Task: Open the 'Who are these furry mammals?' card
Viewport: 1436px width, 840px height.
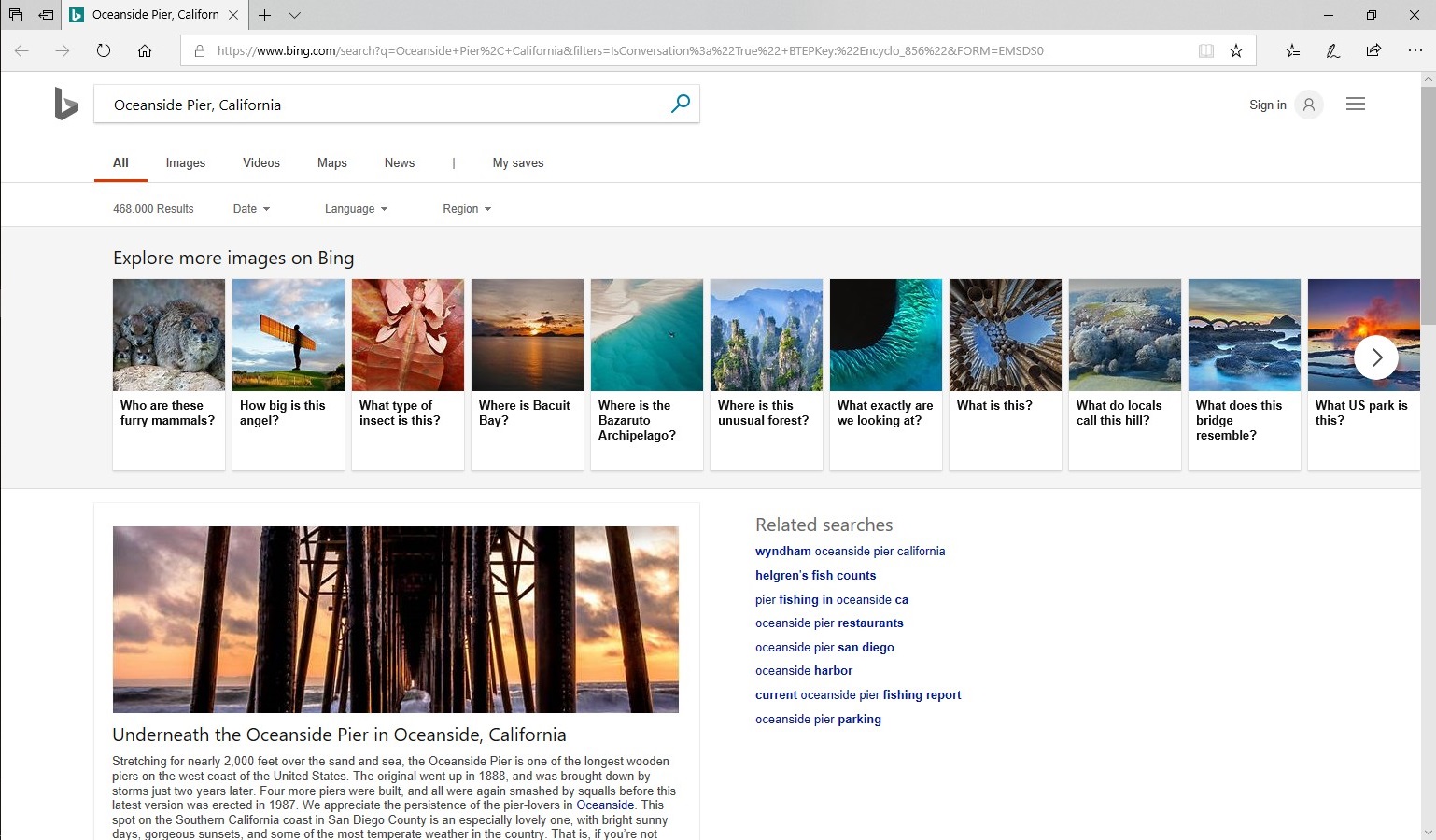Action: click(169, 374)
